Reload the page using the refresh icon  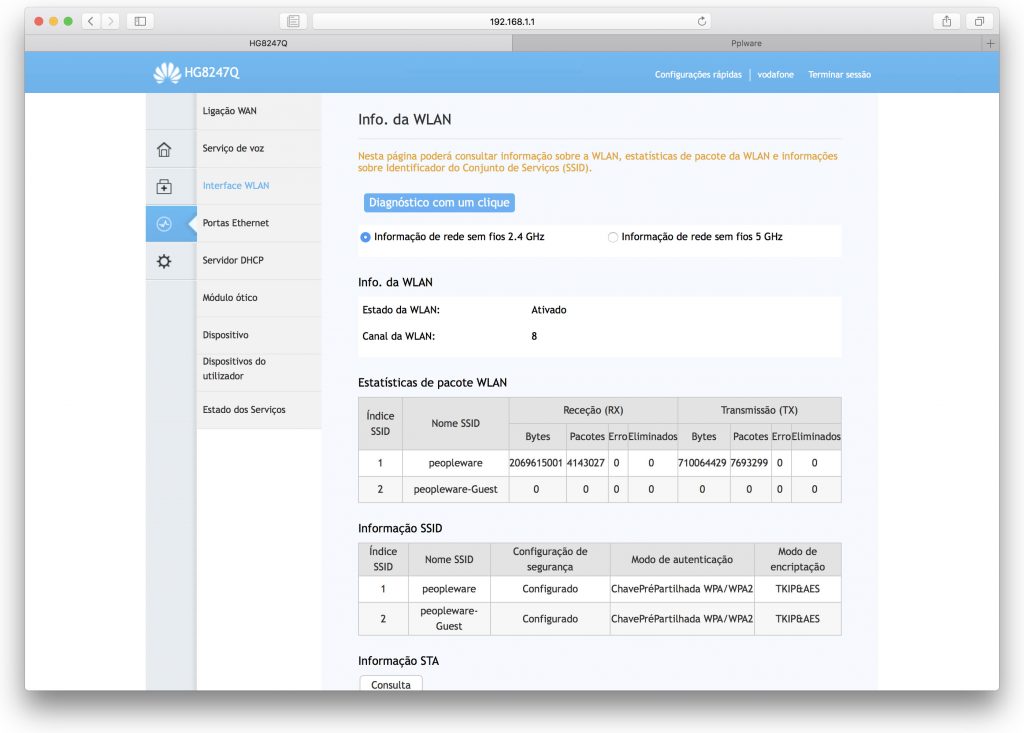coord(702,21)
